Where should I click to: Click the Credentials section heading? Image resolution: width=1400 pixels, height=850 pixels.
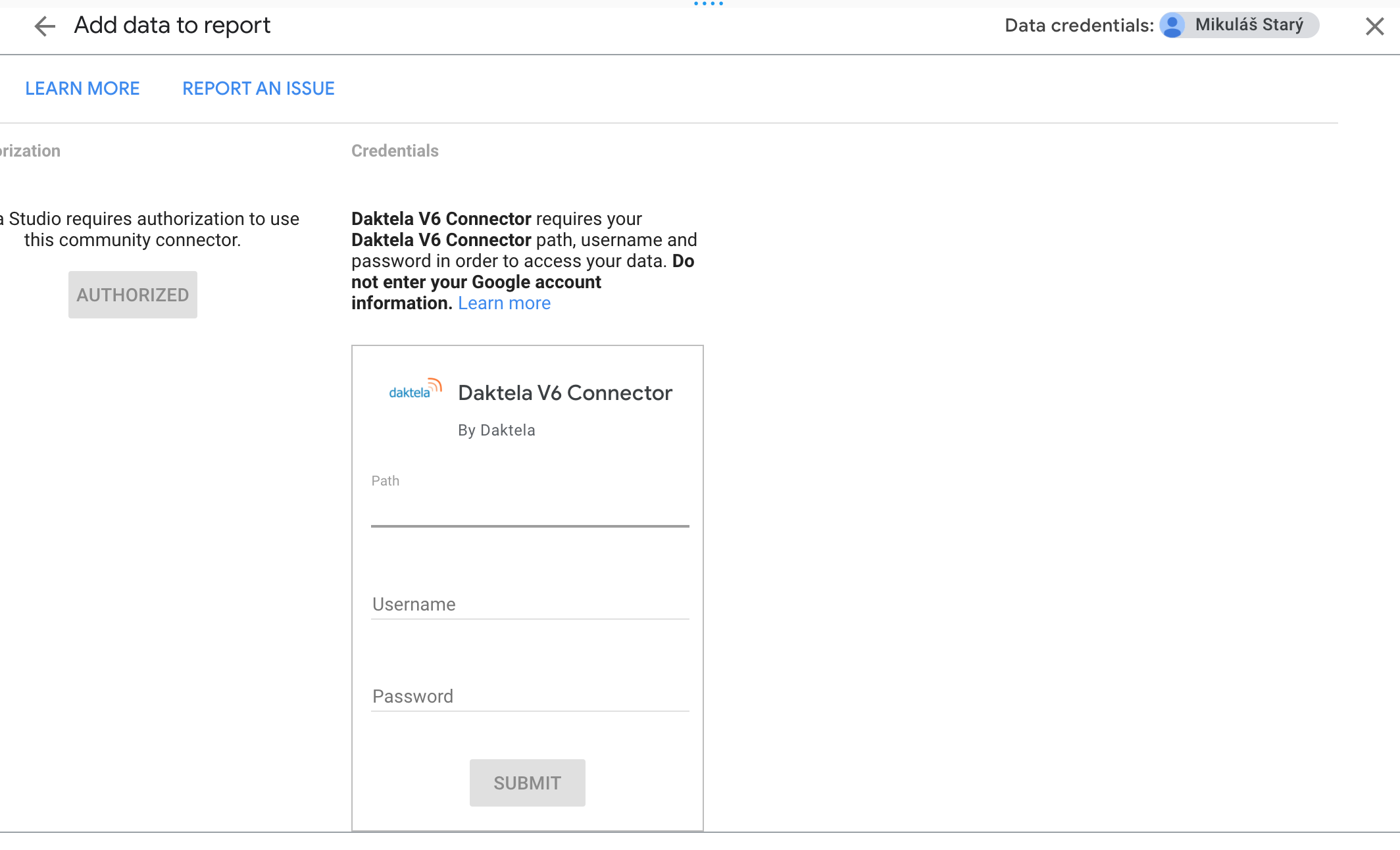395,151
